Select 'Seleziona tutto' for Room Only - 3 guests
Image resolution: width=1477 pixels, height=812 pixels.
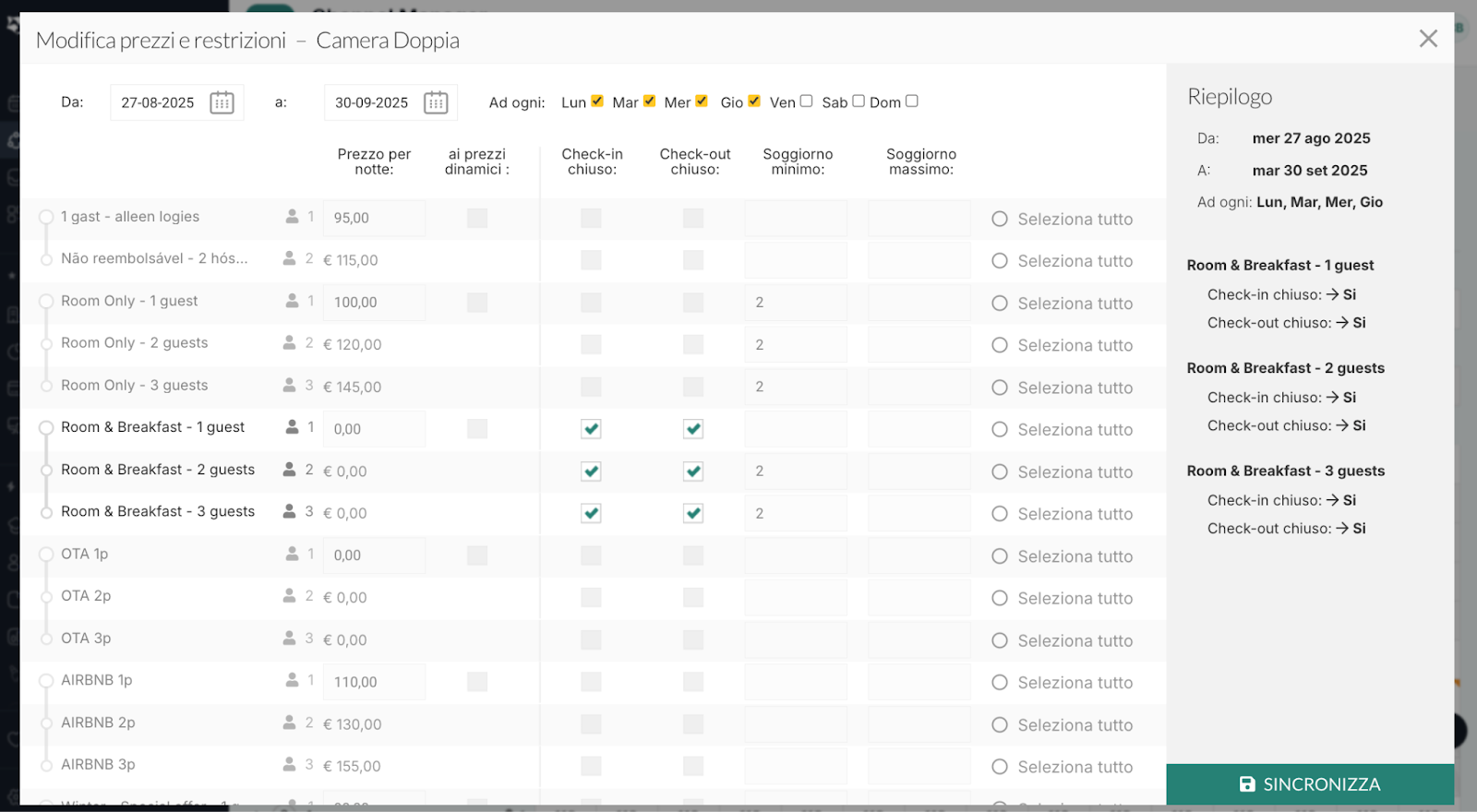(1000, 388)
